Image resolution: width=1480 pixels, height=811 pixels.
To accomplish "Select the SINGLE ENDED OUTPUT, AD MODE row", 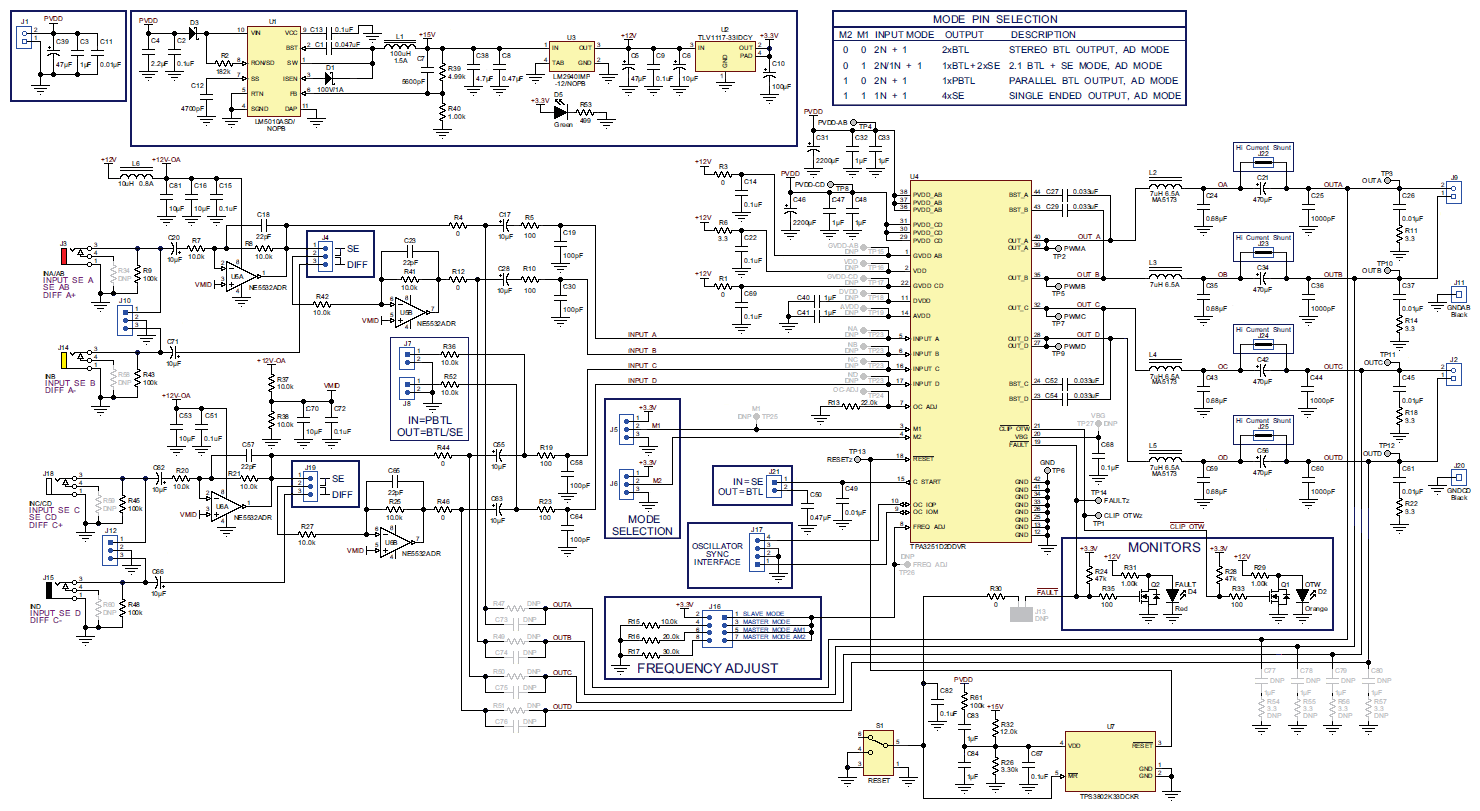I will coord(1009,96).
